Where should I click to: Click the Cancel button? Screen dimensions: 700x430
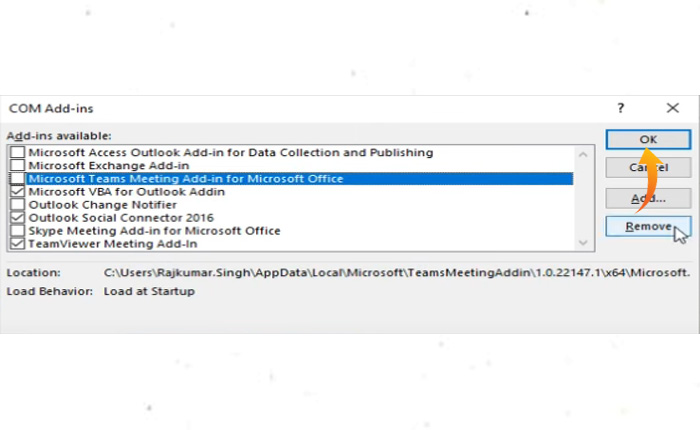click(x=648, y=168)
